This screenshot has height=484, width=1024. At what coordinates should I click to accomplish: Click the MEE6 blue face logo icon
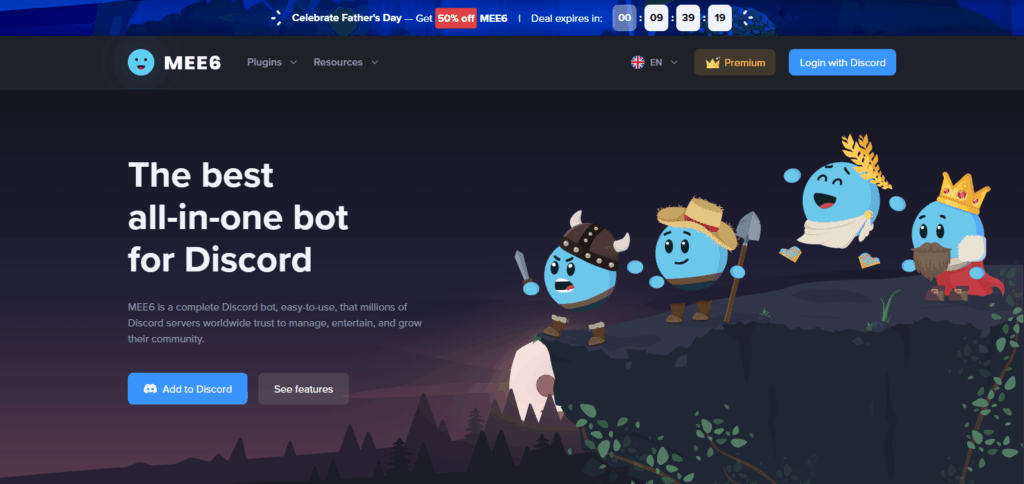(141, 63)
